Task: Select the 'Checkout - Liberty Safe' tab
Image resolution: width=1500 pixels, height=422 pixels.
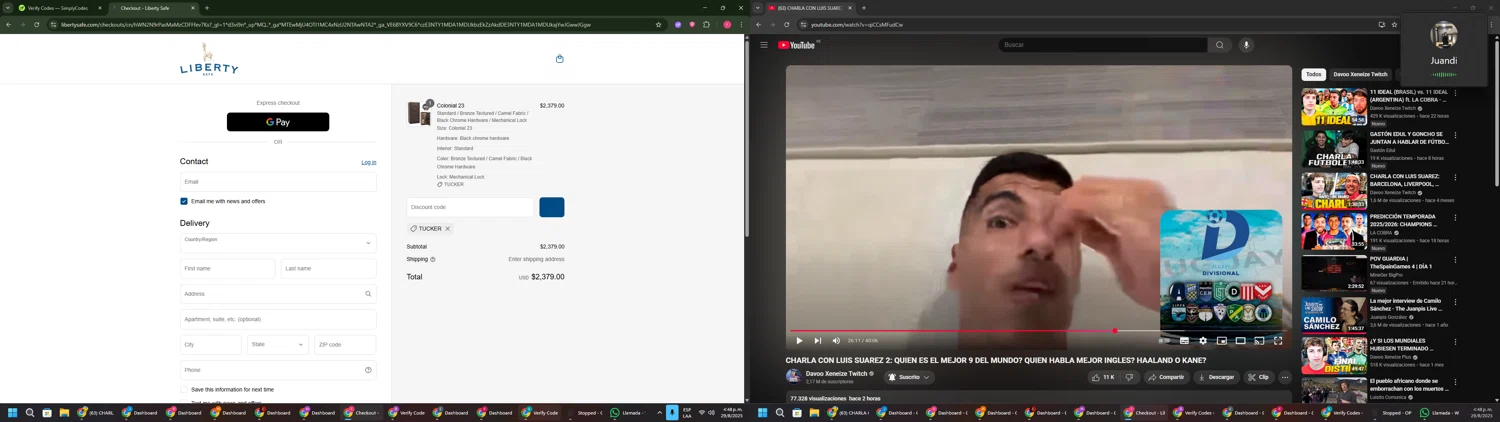Action: click(x=151, y=8)
